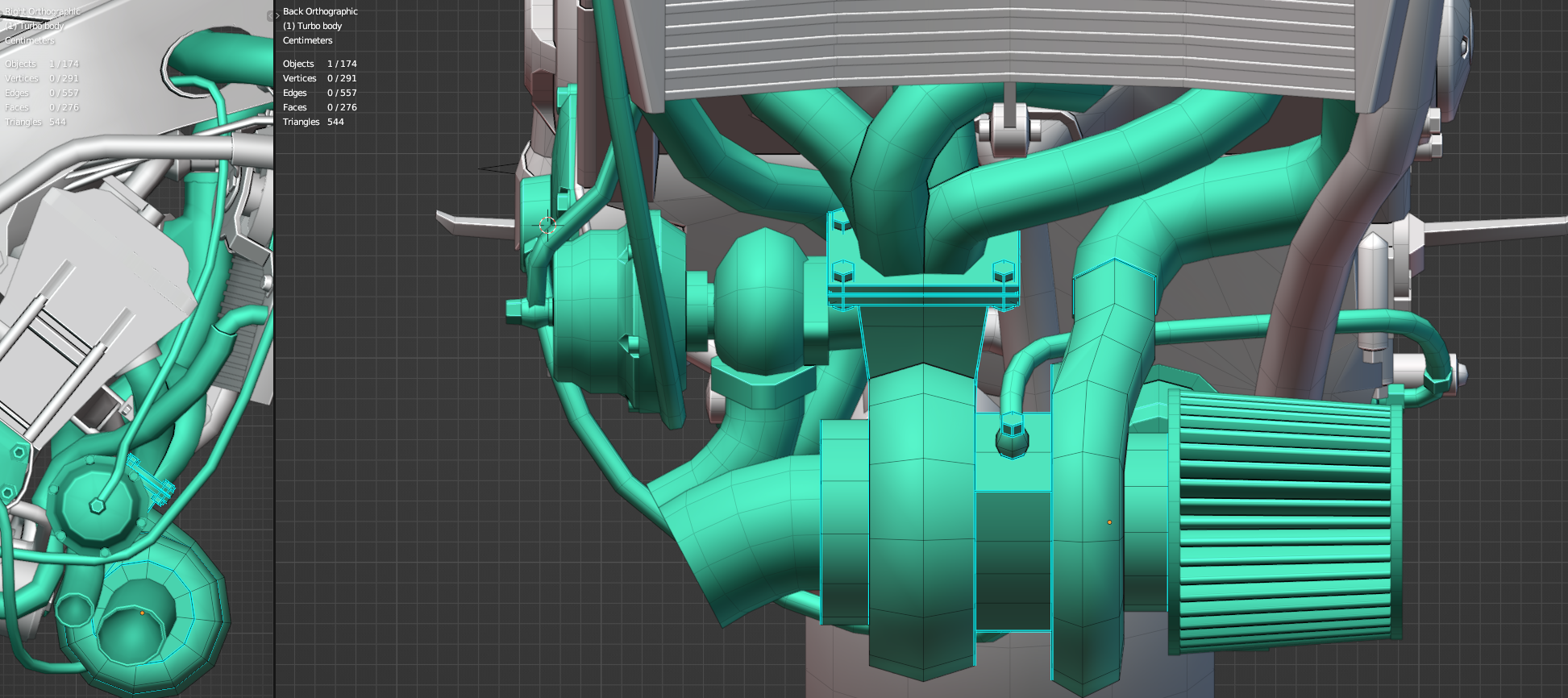
Task: Click the Triangles count in Right Orthographic viewport
Action: pyautogui.click(x=57, y=122)
